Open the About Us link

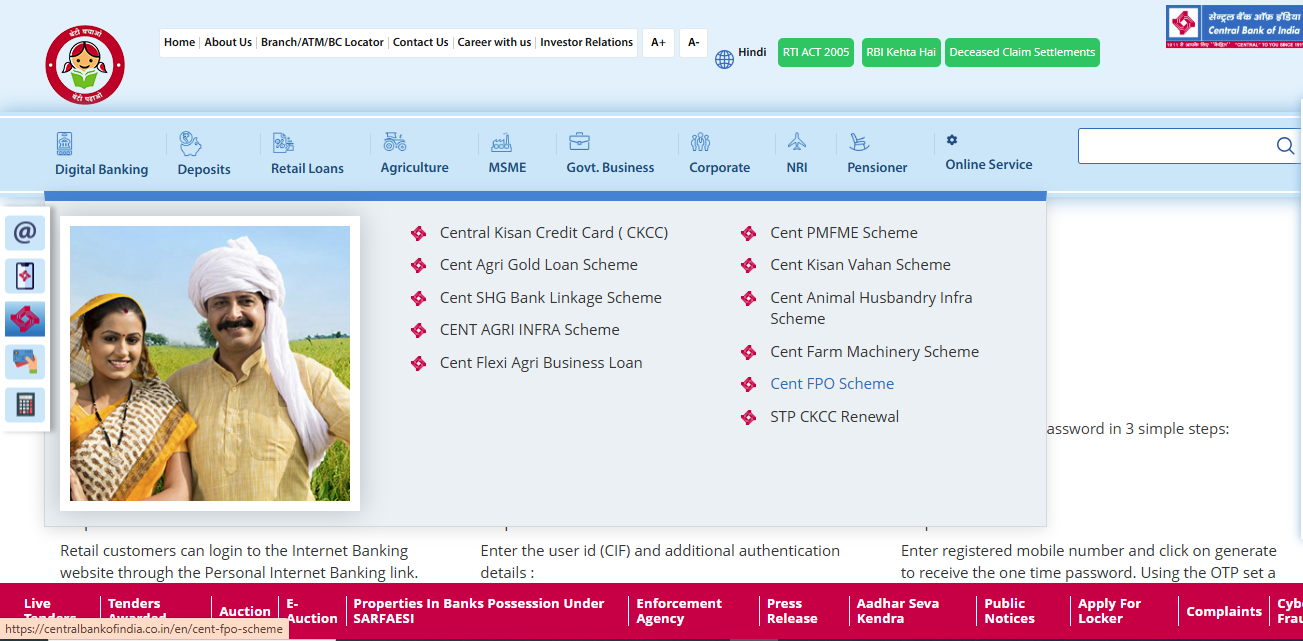pyautogui.click(x=228, y=42)
